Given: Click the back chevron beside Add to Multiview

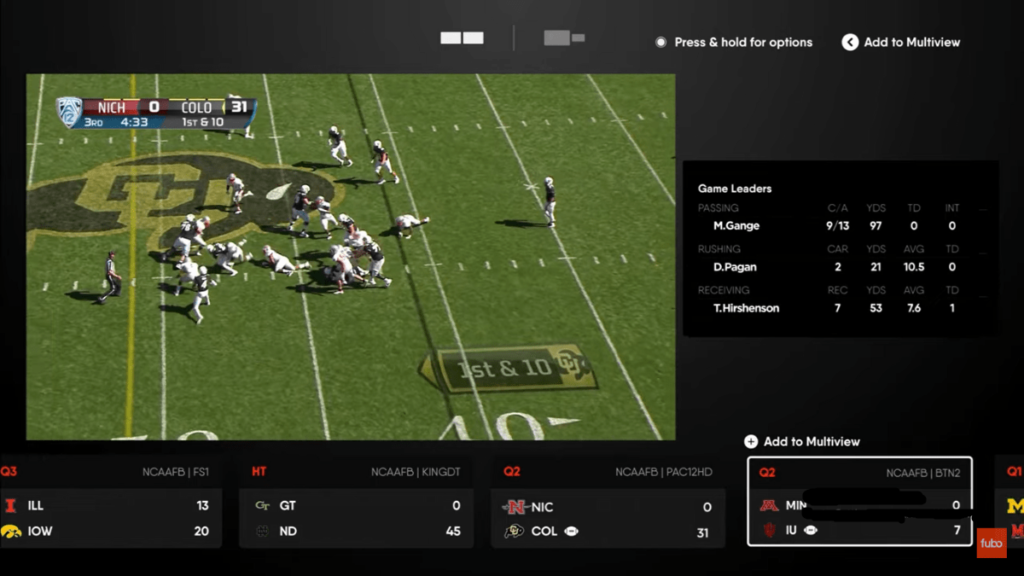Looking at the screenshot, I should tap(849, 42).
